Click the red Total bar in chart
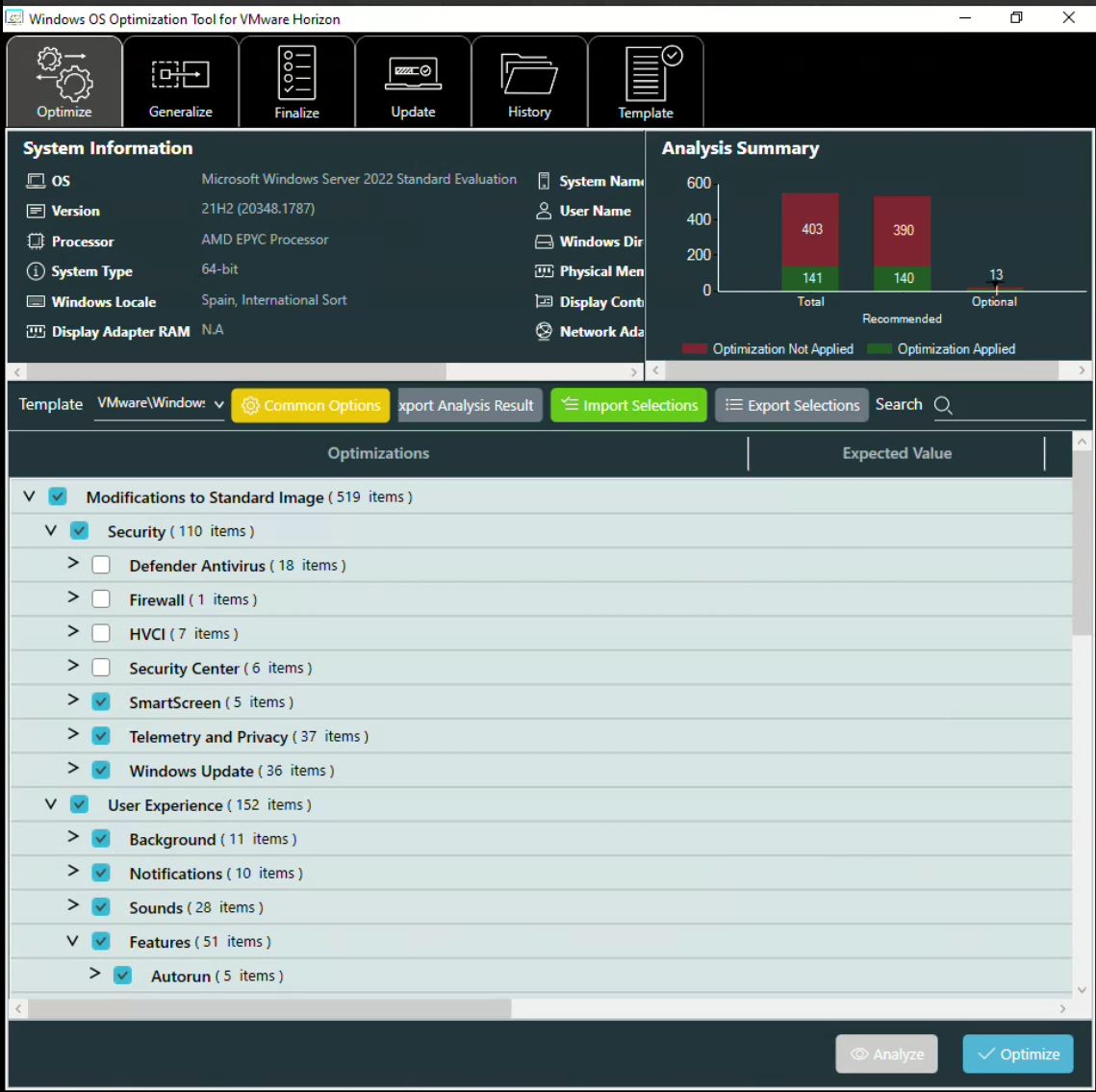Image resolution: width=1096 pixels, height=1092 pixels. [x=810, y=229]
